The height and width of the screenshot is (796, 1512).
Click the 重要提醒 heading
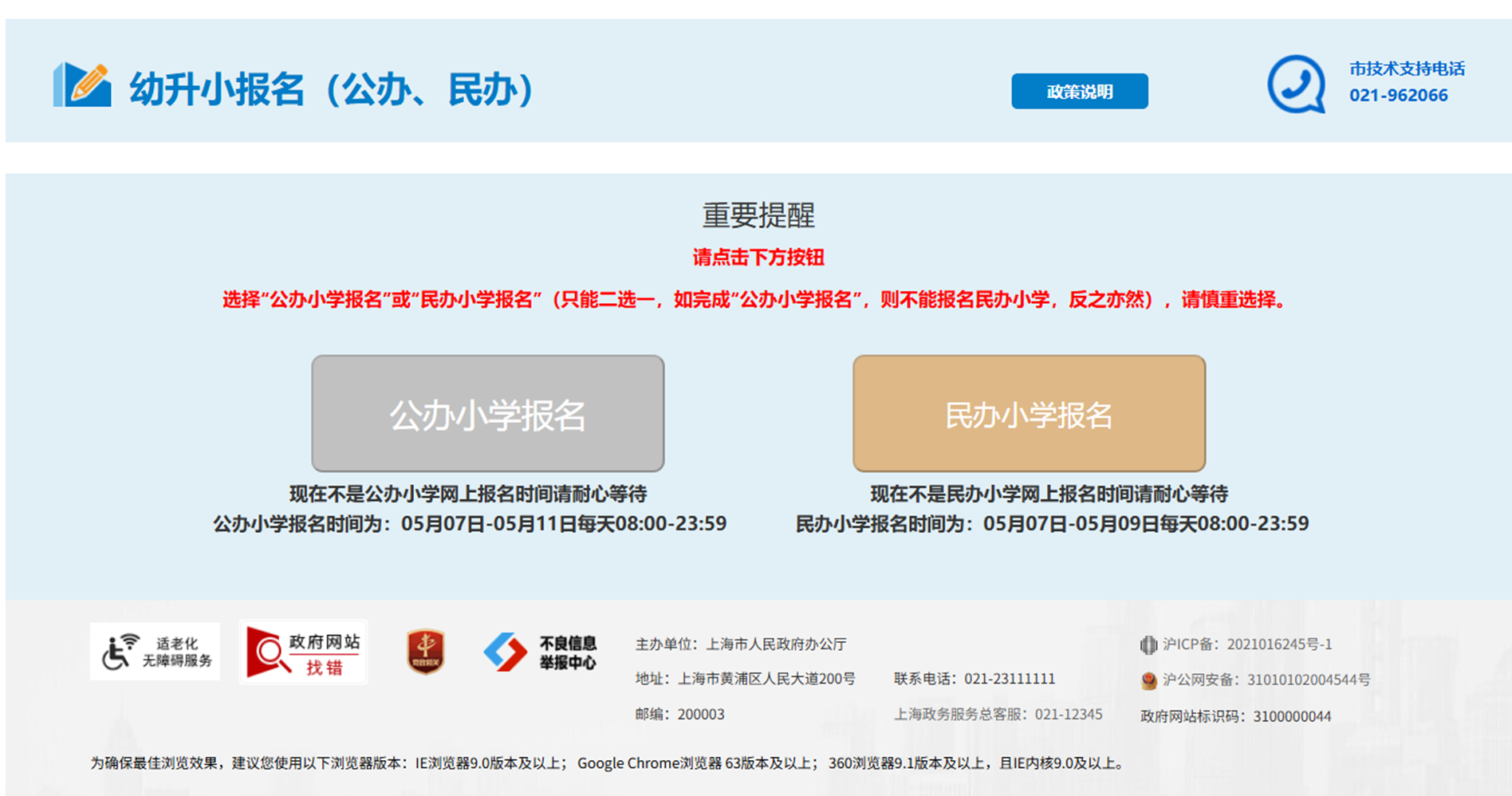758,215
